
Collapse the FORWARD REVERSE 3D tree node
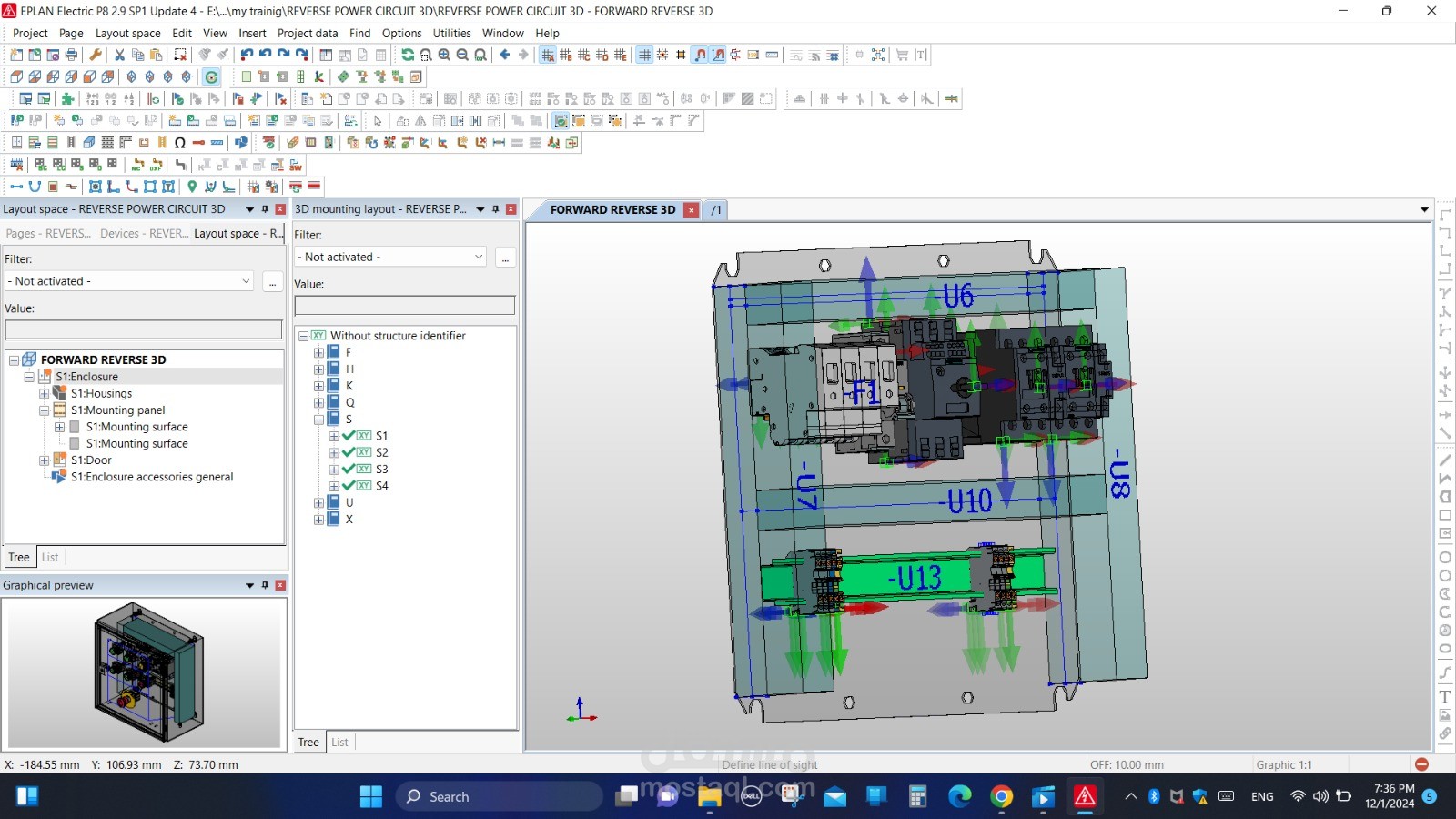coord(14,360)
